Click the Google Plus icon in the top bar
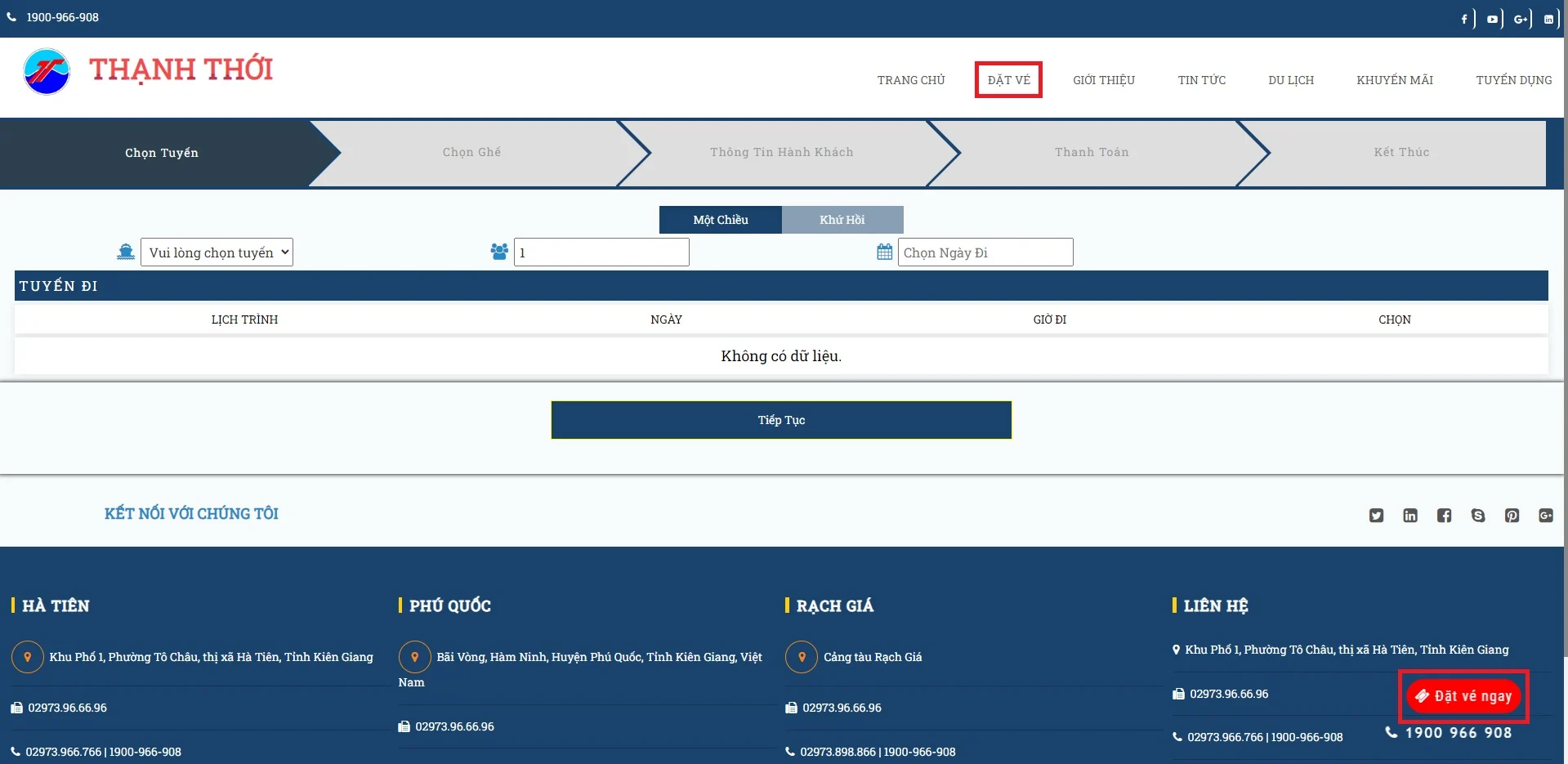This screenshot has width=1568, height=764. click(x=1520, y=19)
